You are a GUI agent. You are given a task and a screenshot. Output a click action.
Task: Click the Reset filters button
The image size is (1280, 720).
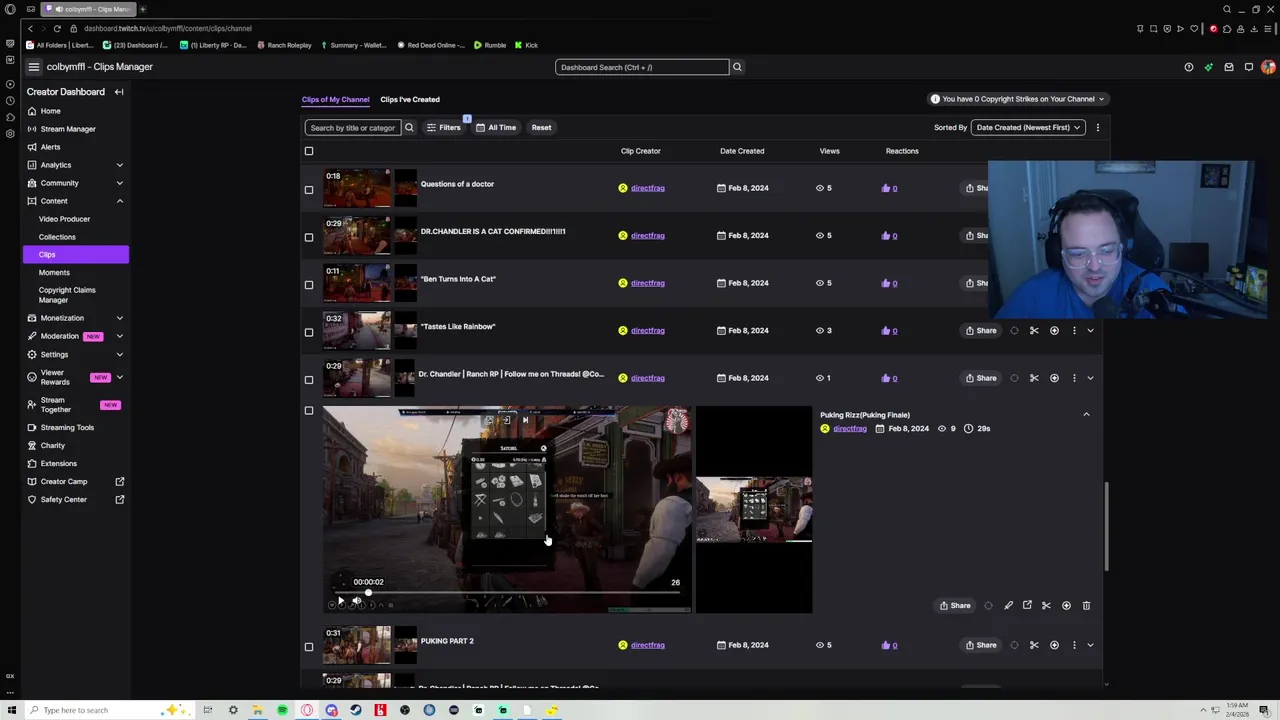click(541, 127)
